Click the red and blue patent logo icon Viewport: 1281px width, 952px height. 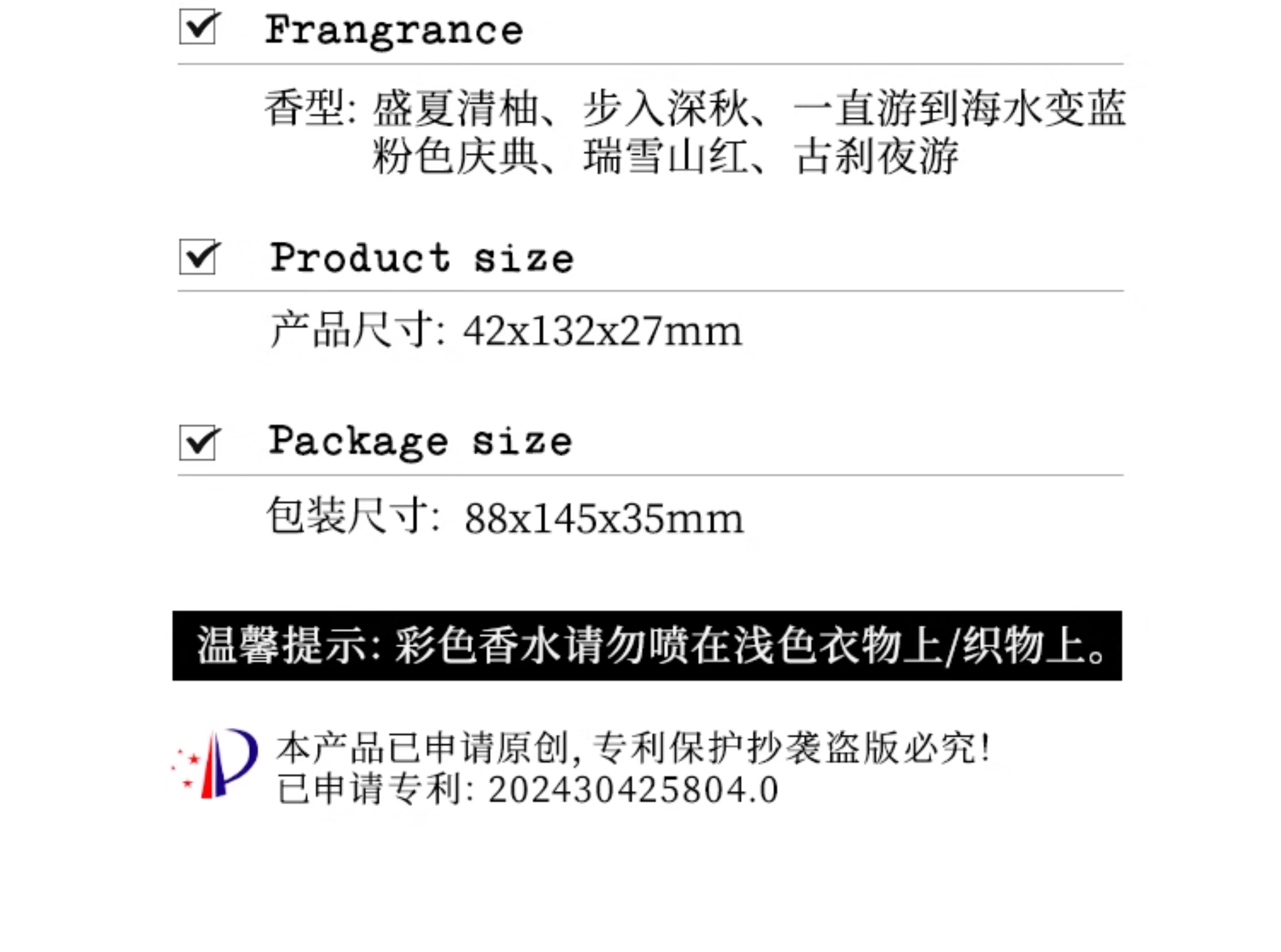[214, 763]
